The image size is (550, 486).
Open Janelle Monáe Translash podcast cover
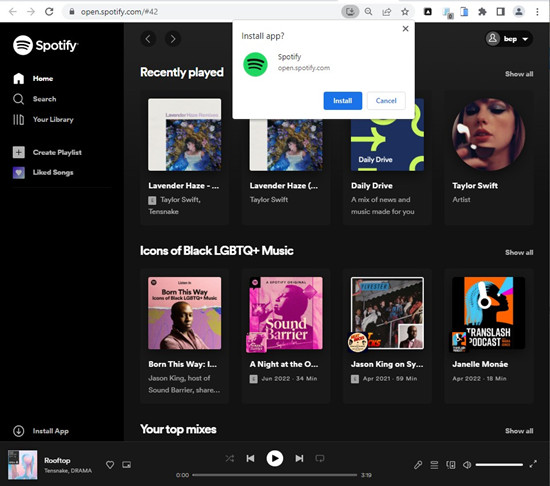tap(489, 313)
